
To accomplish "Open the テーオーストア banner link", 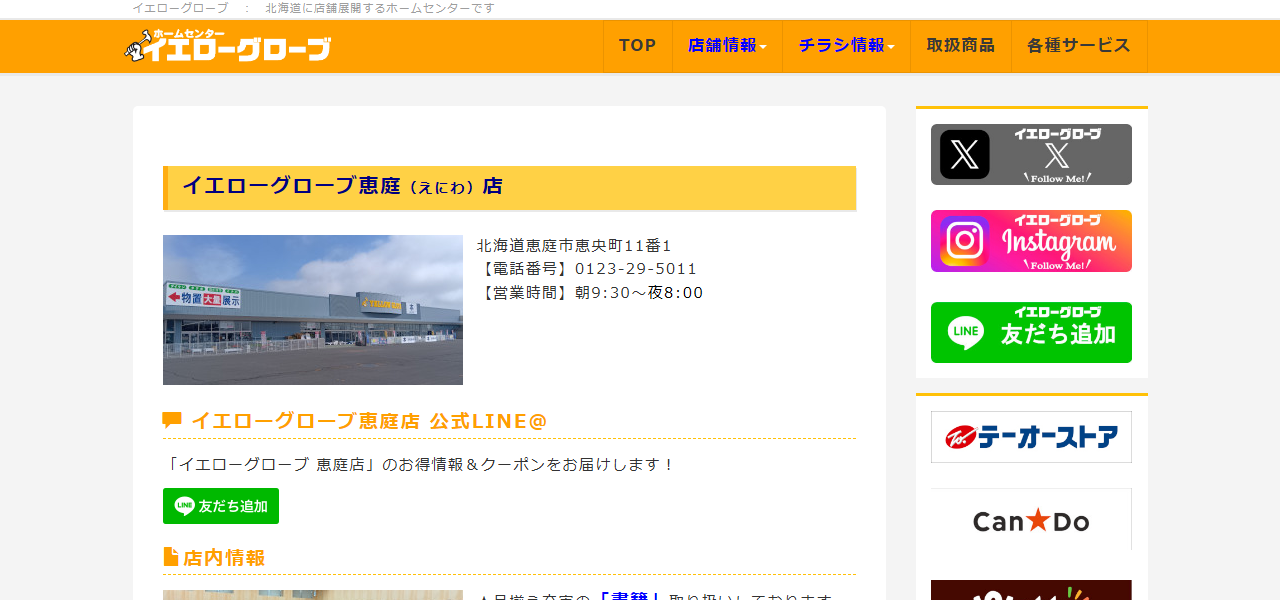I will tap(1031, 437).
